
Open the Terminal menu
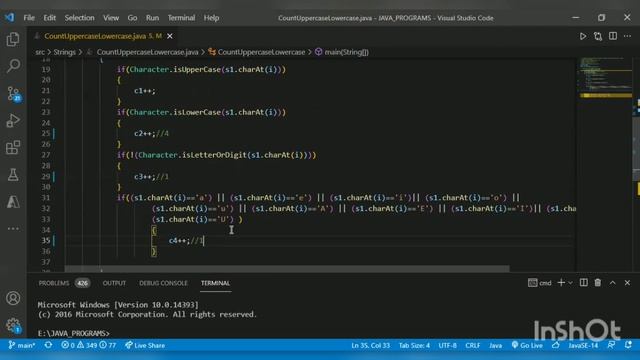click(x=181, y=18)
